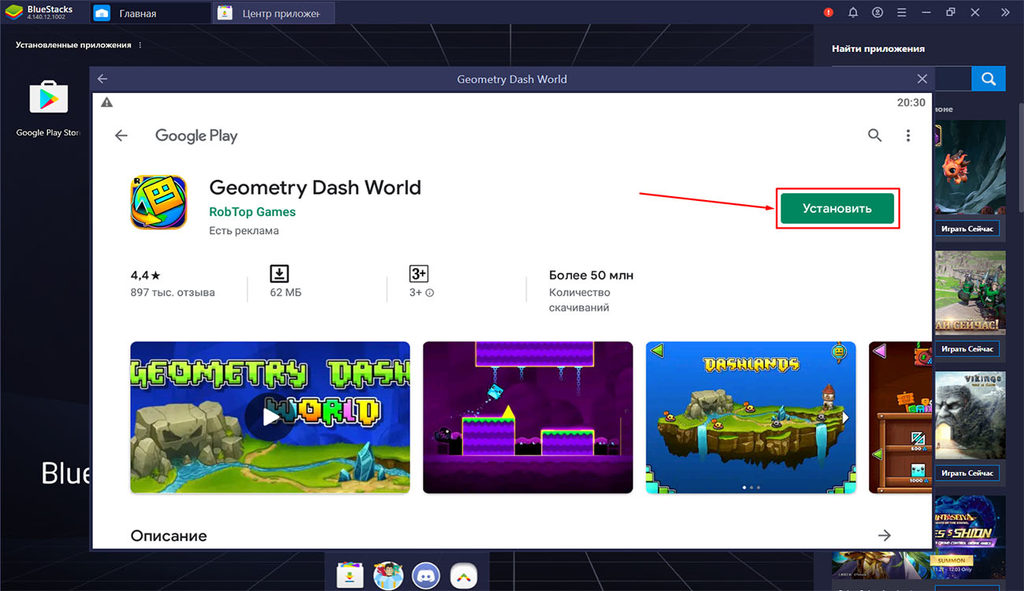Open the orange creature game thumbnail in the sidebar

click(x=970, y=167)
